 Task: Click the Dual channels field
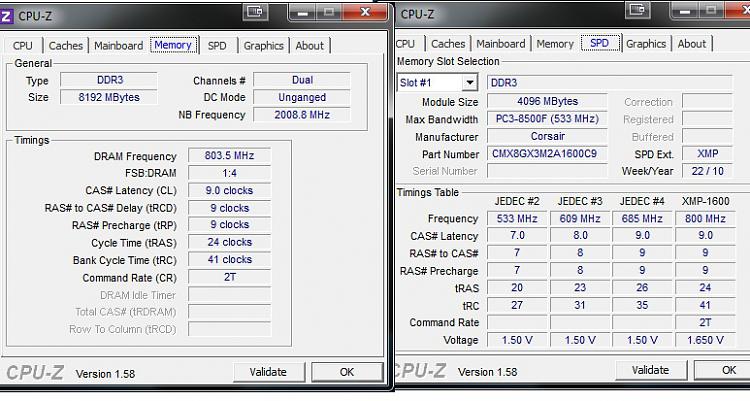pyautogui.click(x=302, y=80)
